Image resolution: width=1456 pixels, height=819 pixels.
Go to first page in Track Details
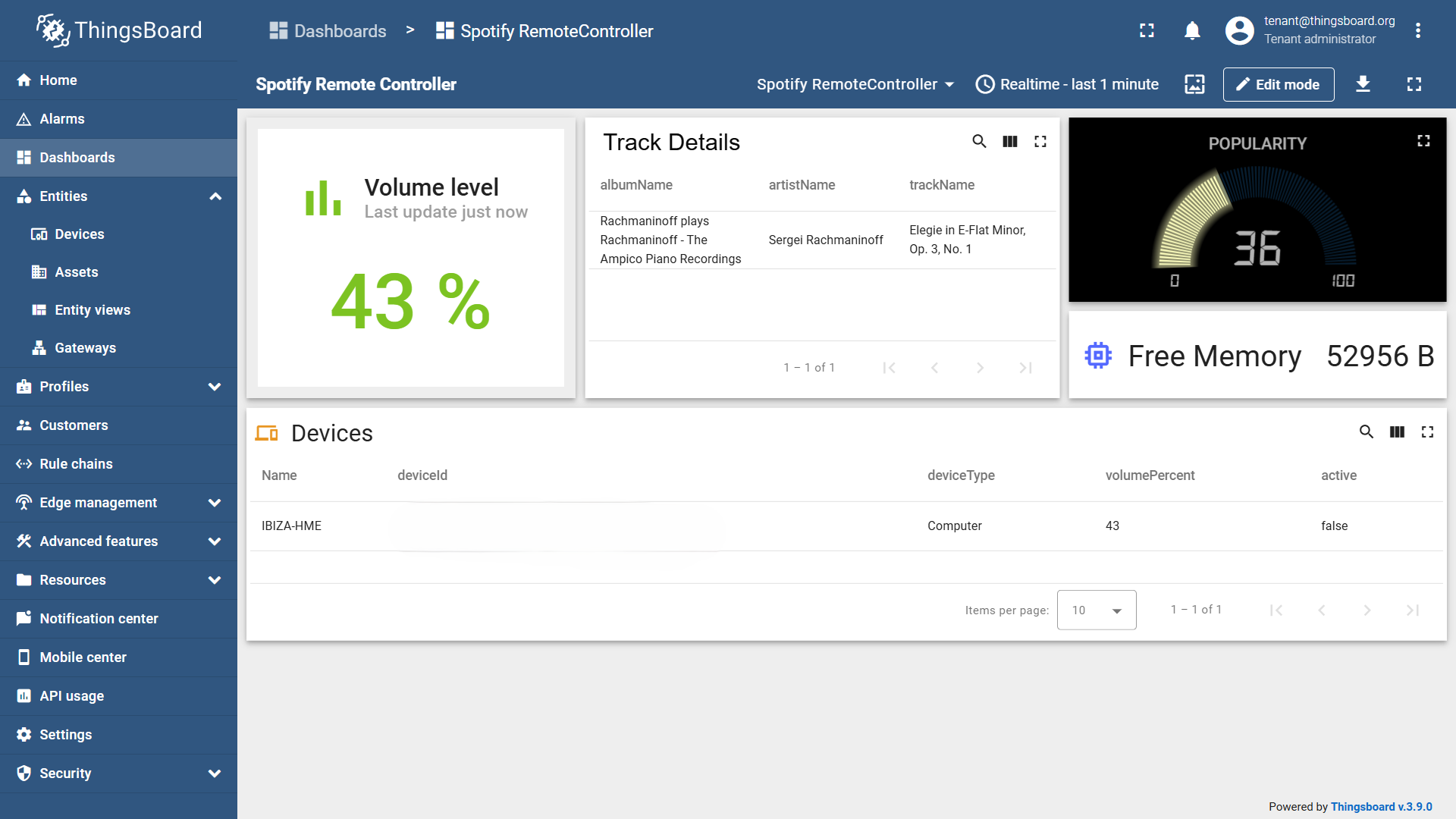[889, 368]
